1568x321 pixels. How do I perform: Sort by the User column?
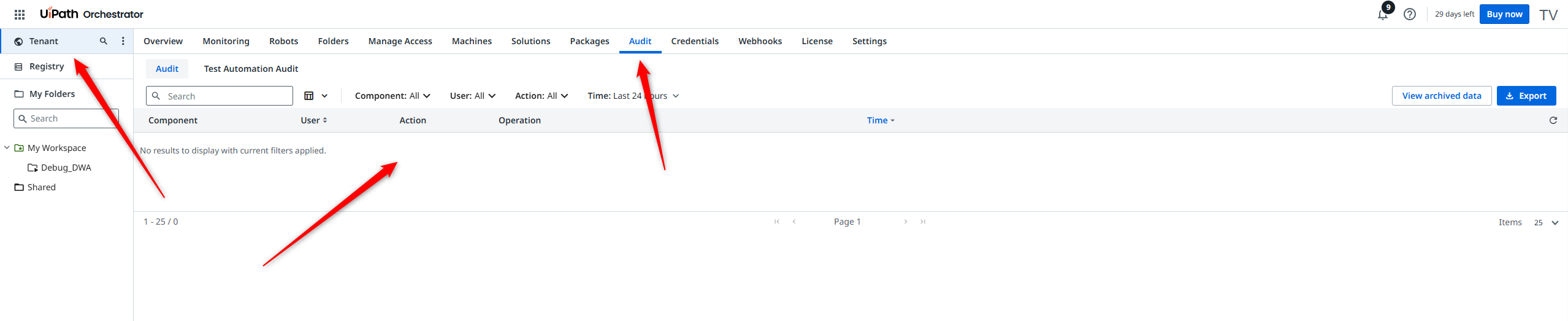pyautogui.click(x=314, y=120)
